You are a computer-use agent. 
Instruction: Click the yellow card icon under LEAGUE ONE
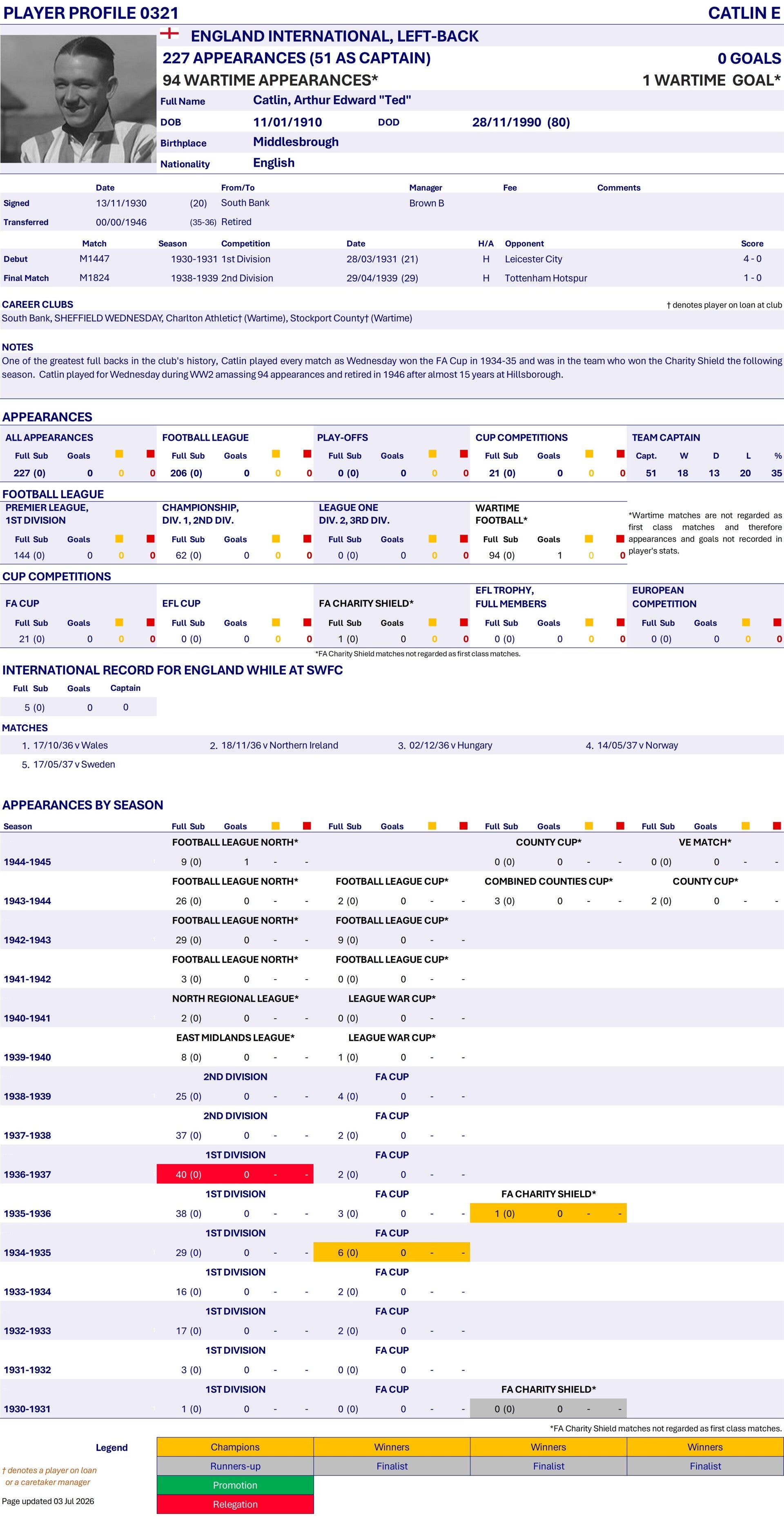tap(432, 539)
